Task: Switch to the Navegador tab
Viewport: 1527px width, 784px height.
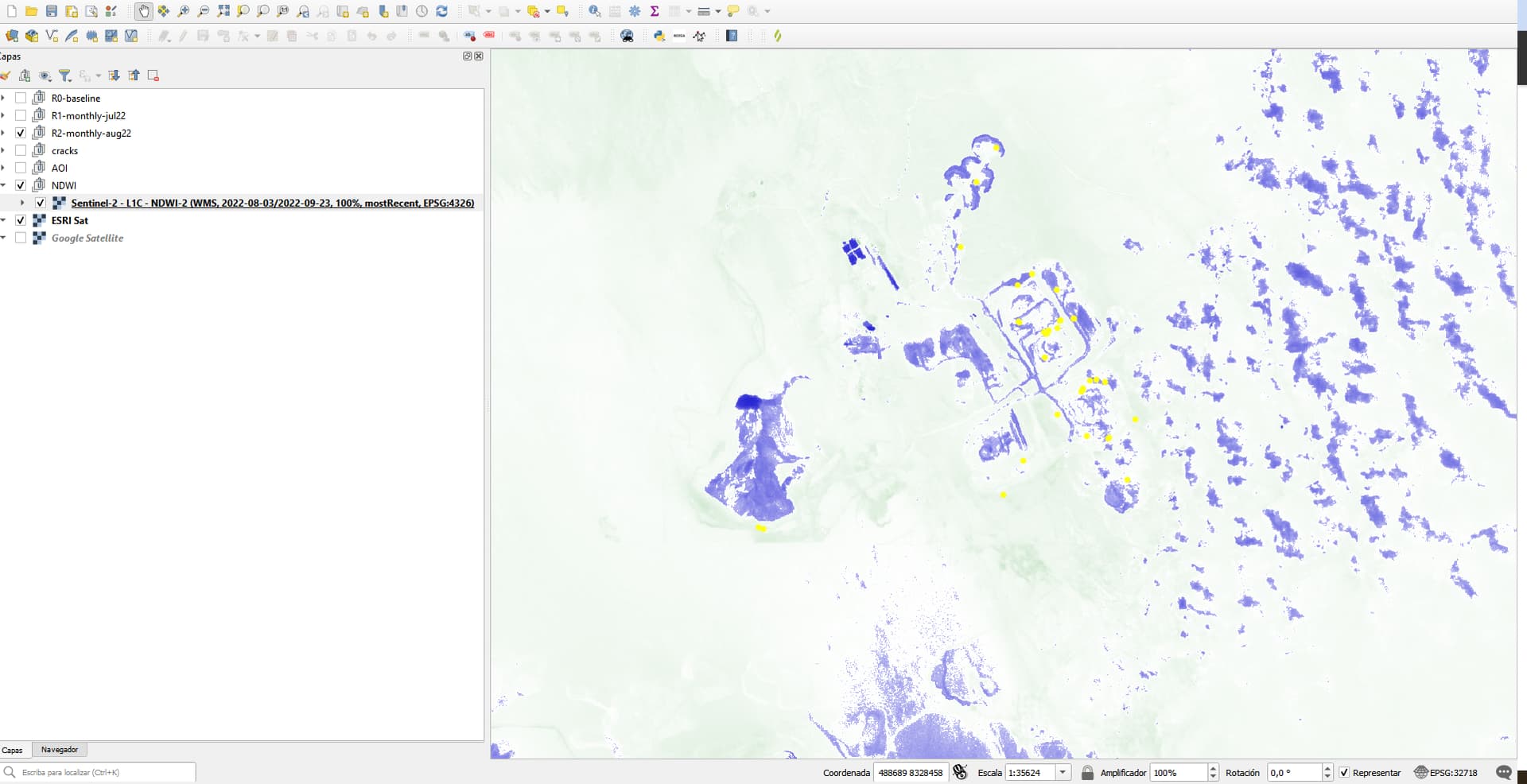Action: pos(60,750)
